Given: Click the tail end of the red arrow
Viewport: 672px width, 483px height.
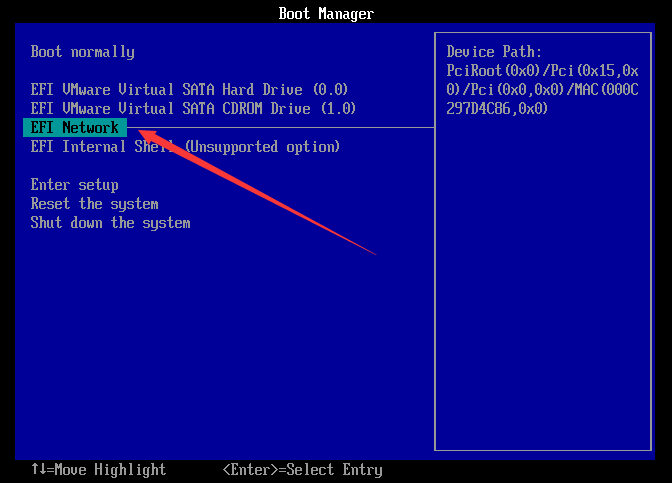Looking at the screenshot, I should [374, 253].
